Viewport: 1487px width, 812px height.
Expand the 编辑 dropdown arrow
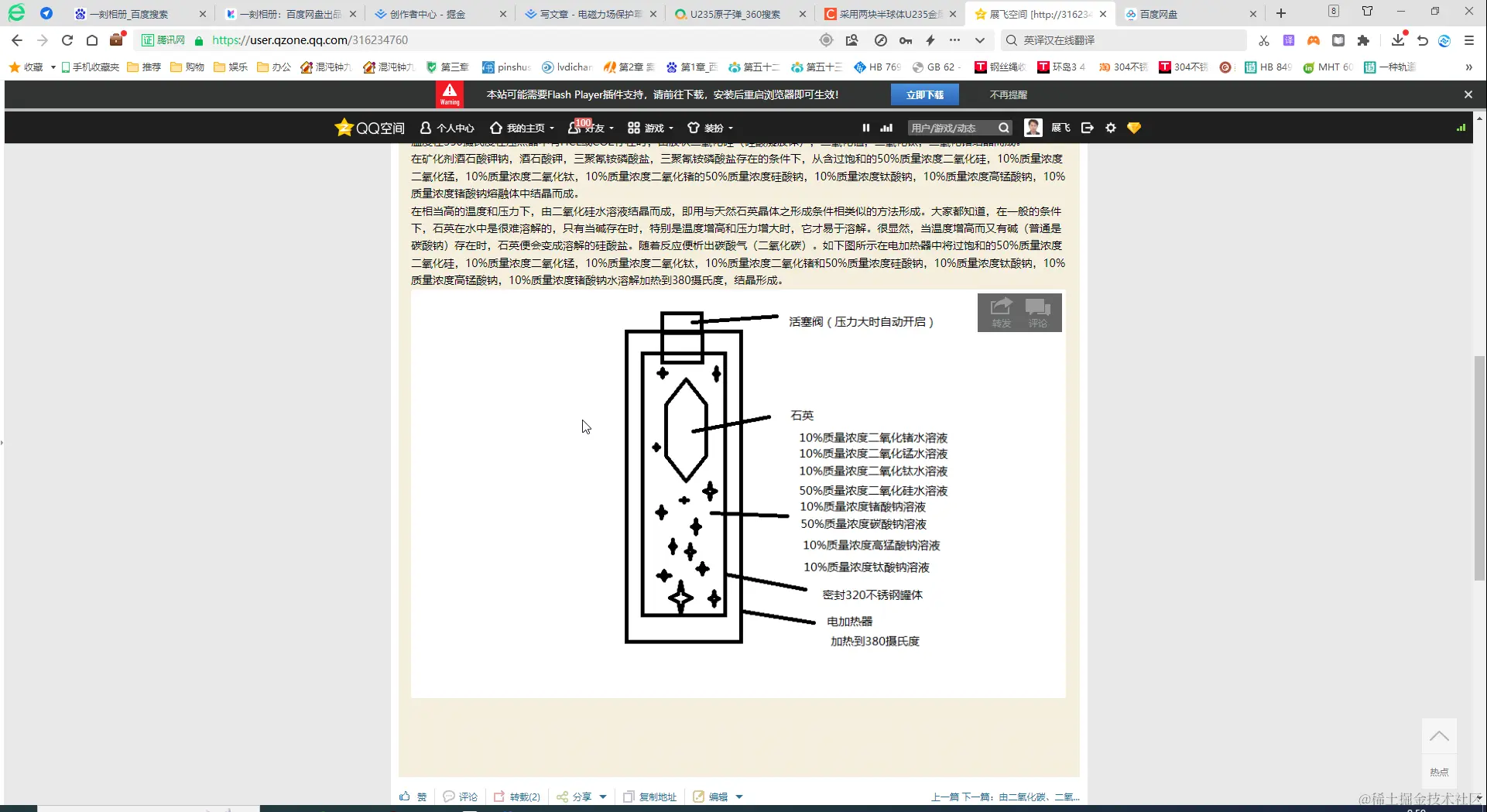739,797
